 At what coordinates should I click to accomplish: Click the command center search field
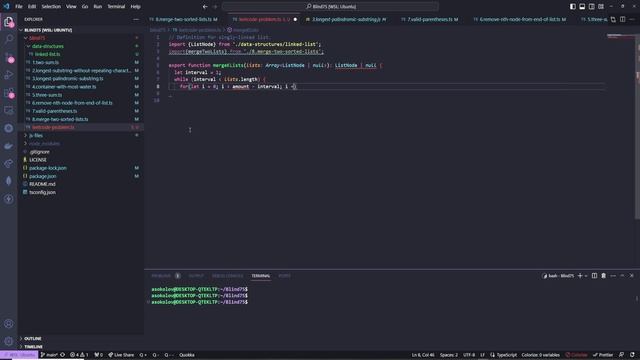pos(330,7)
